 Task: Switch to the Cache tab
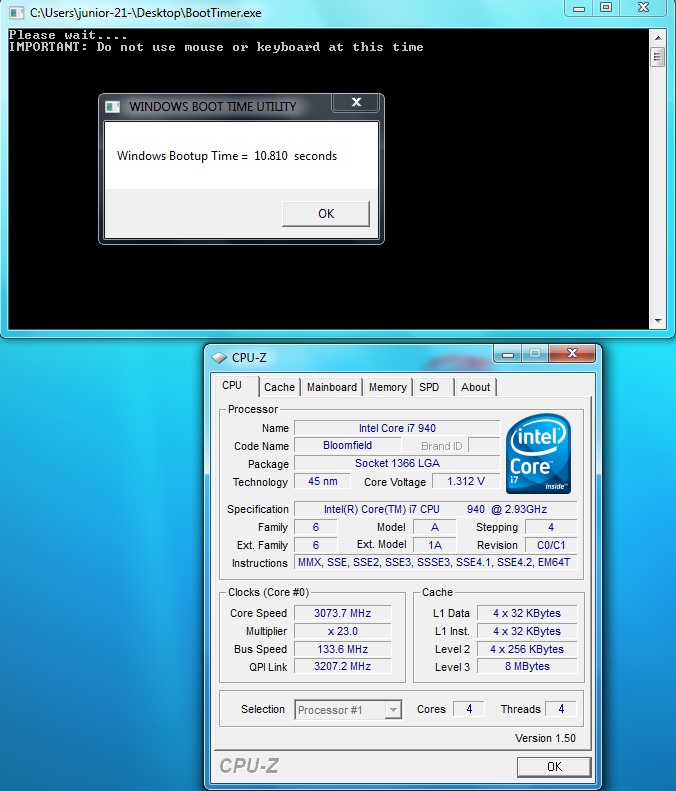(279, 387)
